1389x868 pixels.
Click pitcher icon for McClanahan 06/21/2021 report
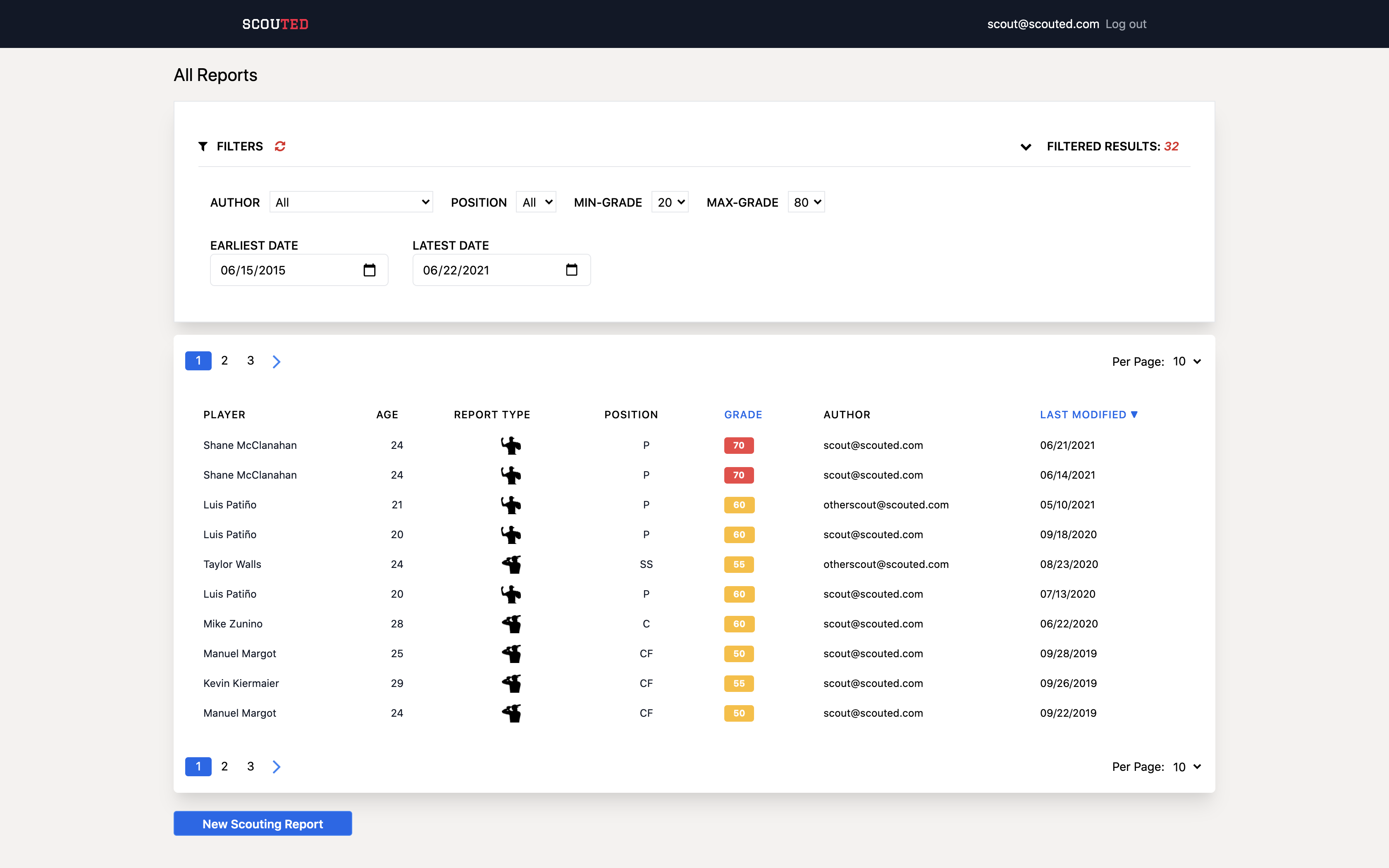[x=511, y=446]
